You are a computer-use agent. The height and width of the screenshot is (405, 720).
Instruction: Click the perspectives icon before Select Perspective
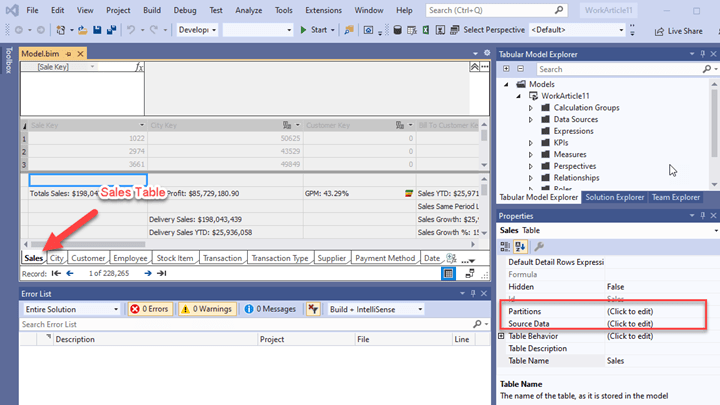(455, 30)
